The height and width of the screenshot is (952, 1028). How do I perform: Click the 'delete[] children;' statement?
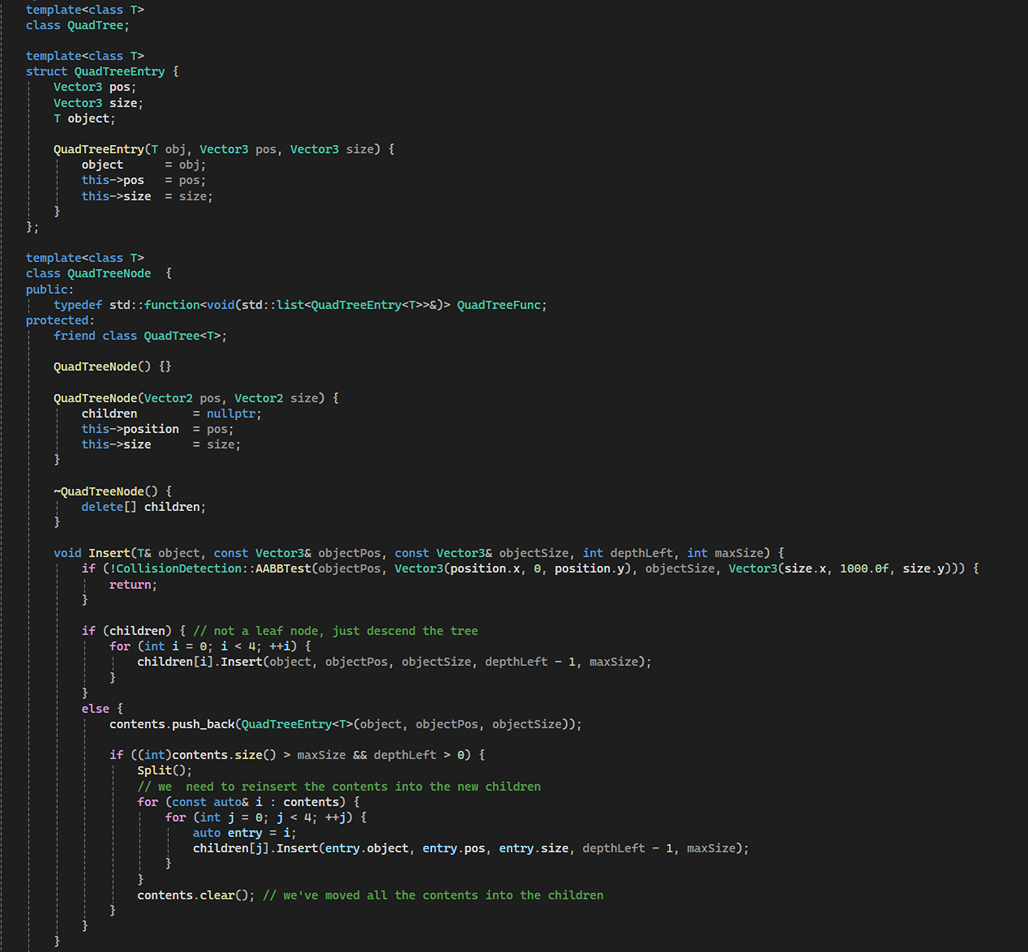(143, 507)
